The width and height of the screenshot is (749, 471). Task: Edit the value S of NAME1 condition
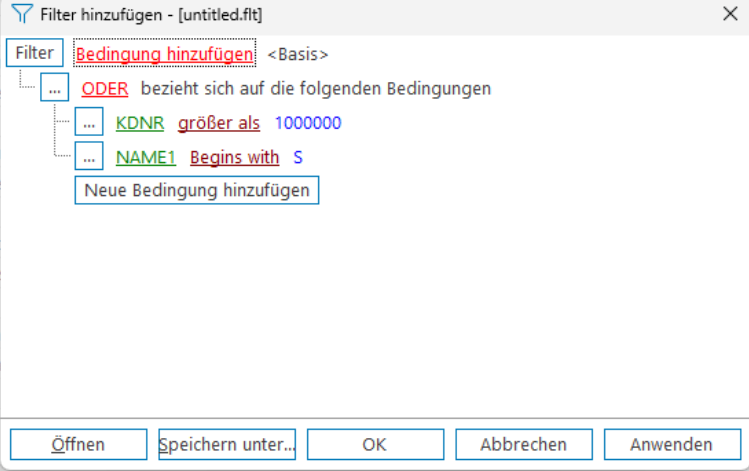point(298,157)
